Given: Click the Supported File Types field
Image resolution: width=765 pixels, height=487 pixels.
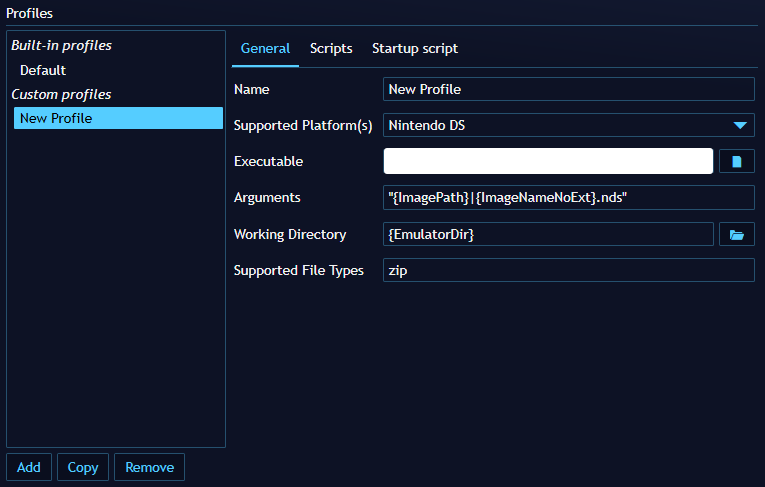Looking at the screenshot, I should tap(569, 270).
